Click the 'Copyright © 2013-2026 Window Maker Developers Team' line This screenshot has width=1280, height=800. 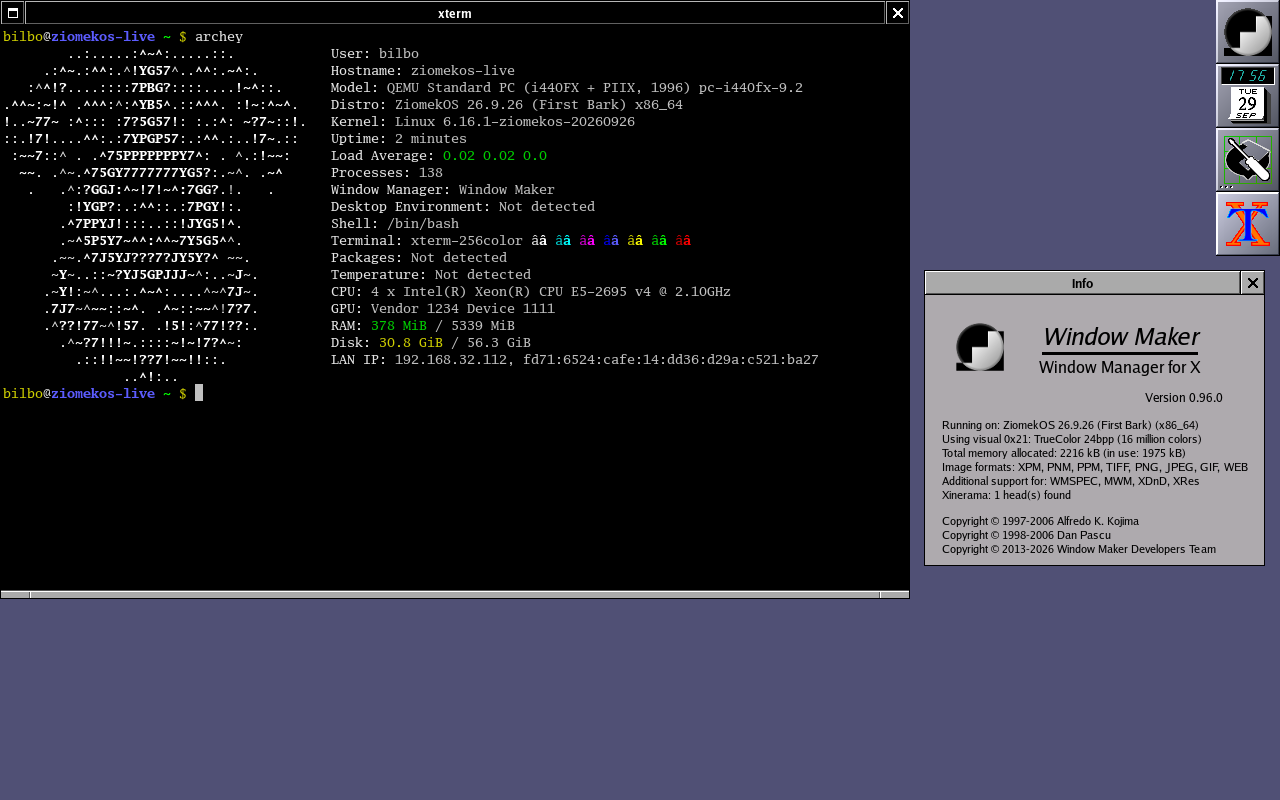tap(1079, 549)
